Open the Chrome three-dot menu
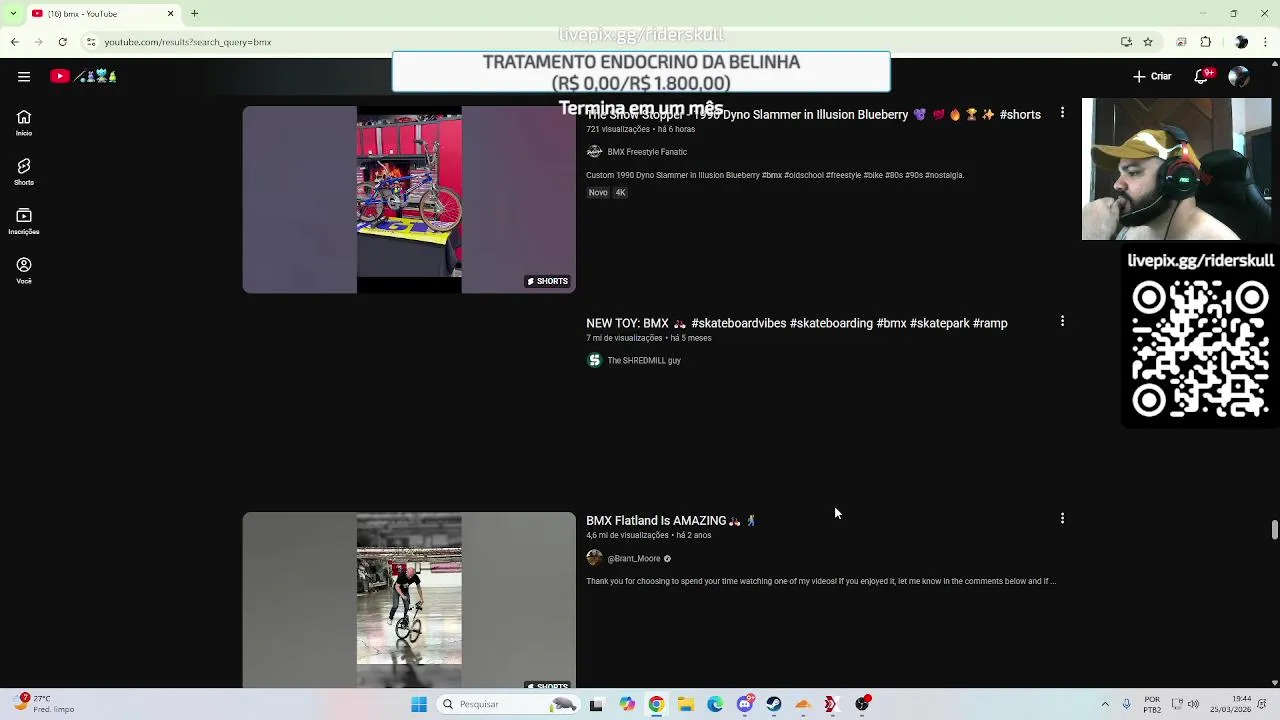 click(x=1266, y=42)
